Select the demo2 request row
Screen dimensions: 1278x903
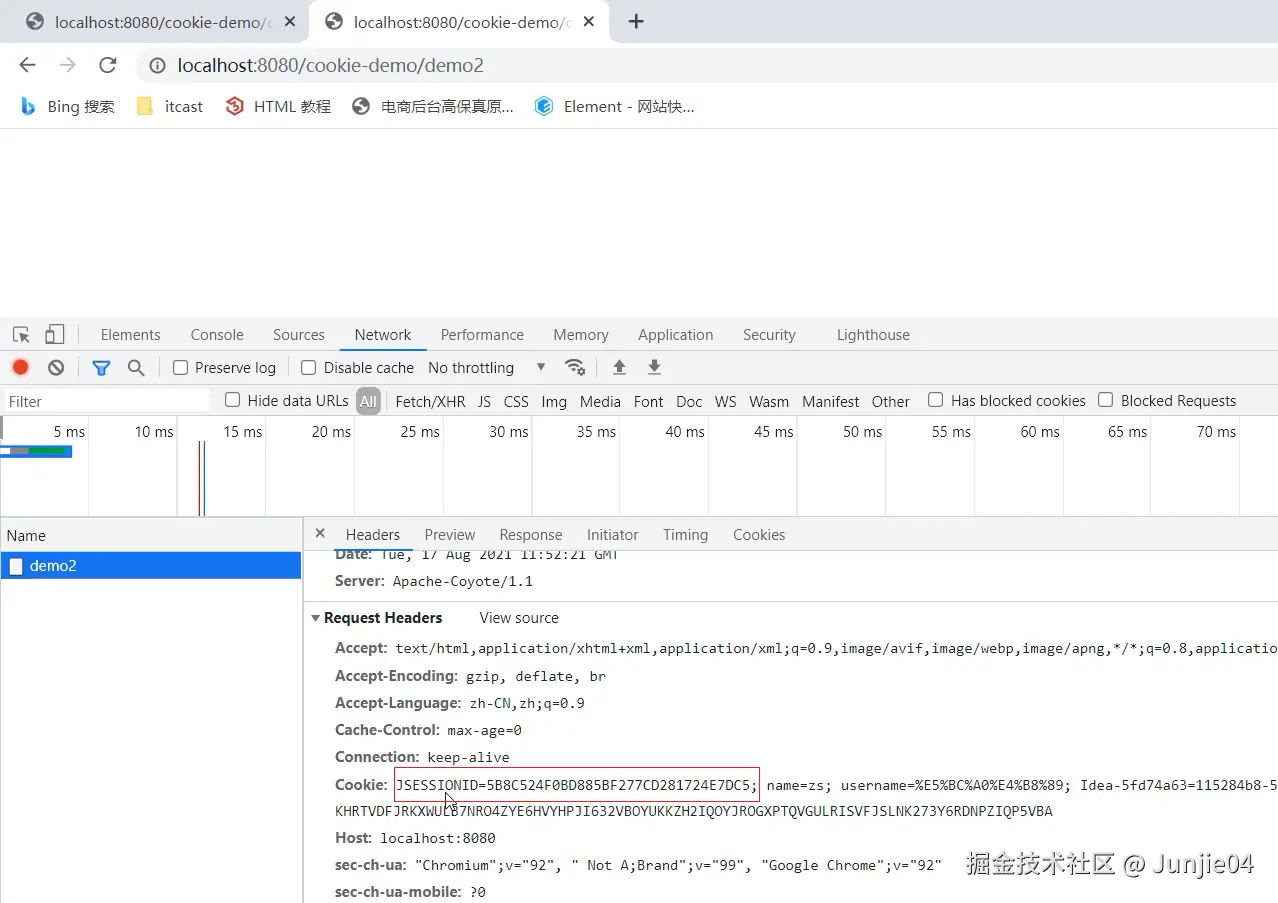click(151, 566)
